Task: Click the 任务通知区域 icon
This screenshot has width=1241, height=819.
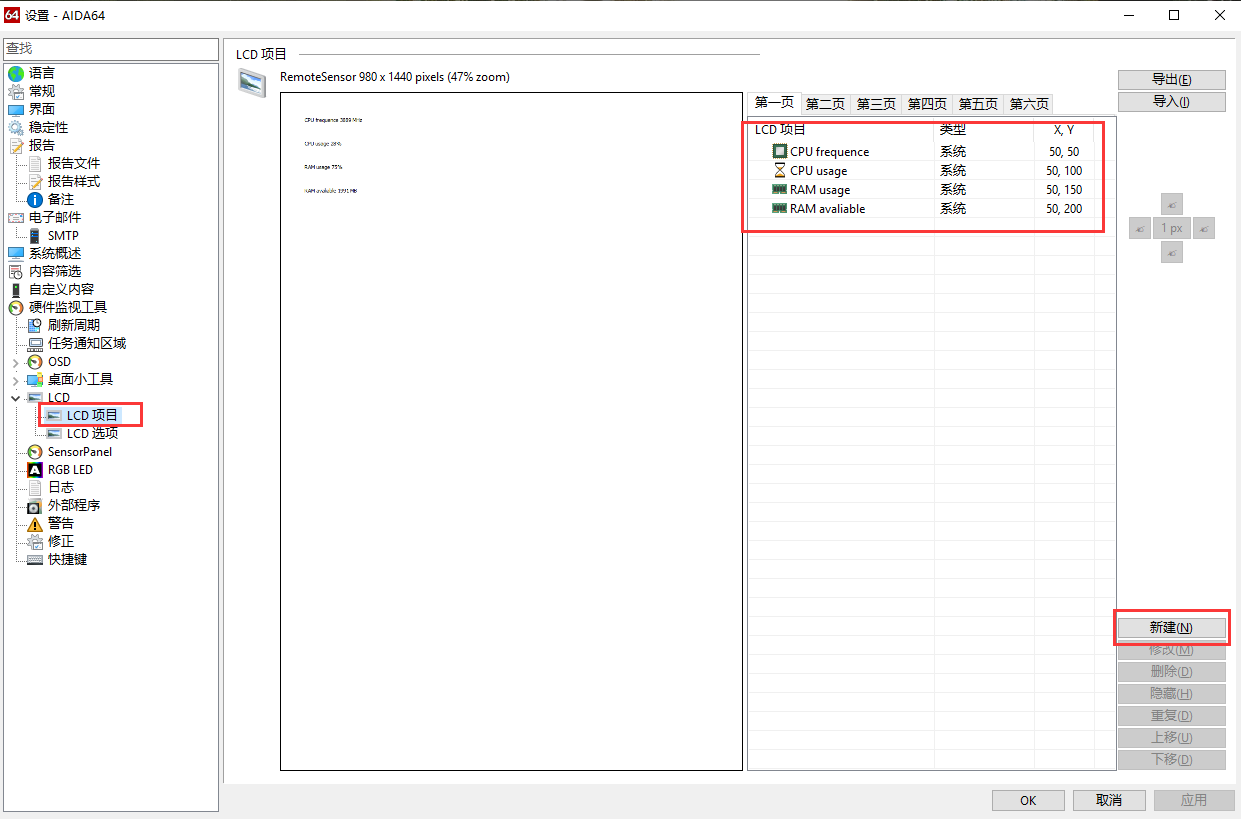Action: pos(35,343)
